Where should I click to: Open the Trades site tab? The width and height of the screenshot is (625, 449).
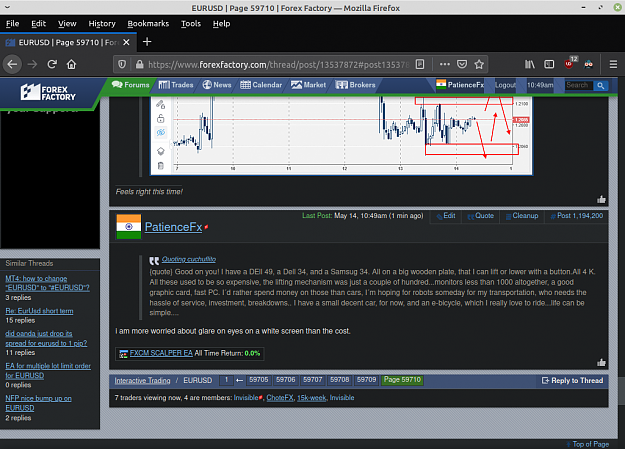[x=176, y=85]
